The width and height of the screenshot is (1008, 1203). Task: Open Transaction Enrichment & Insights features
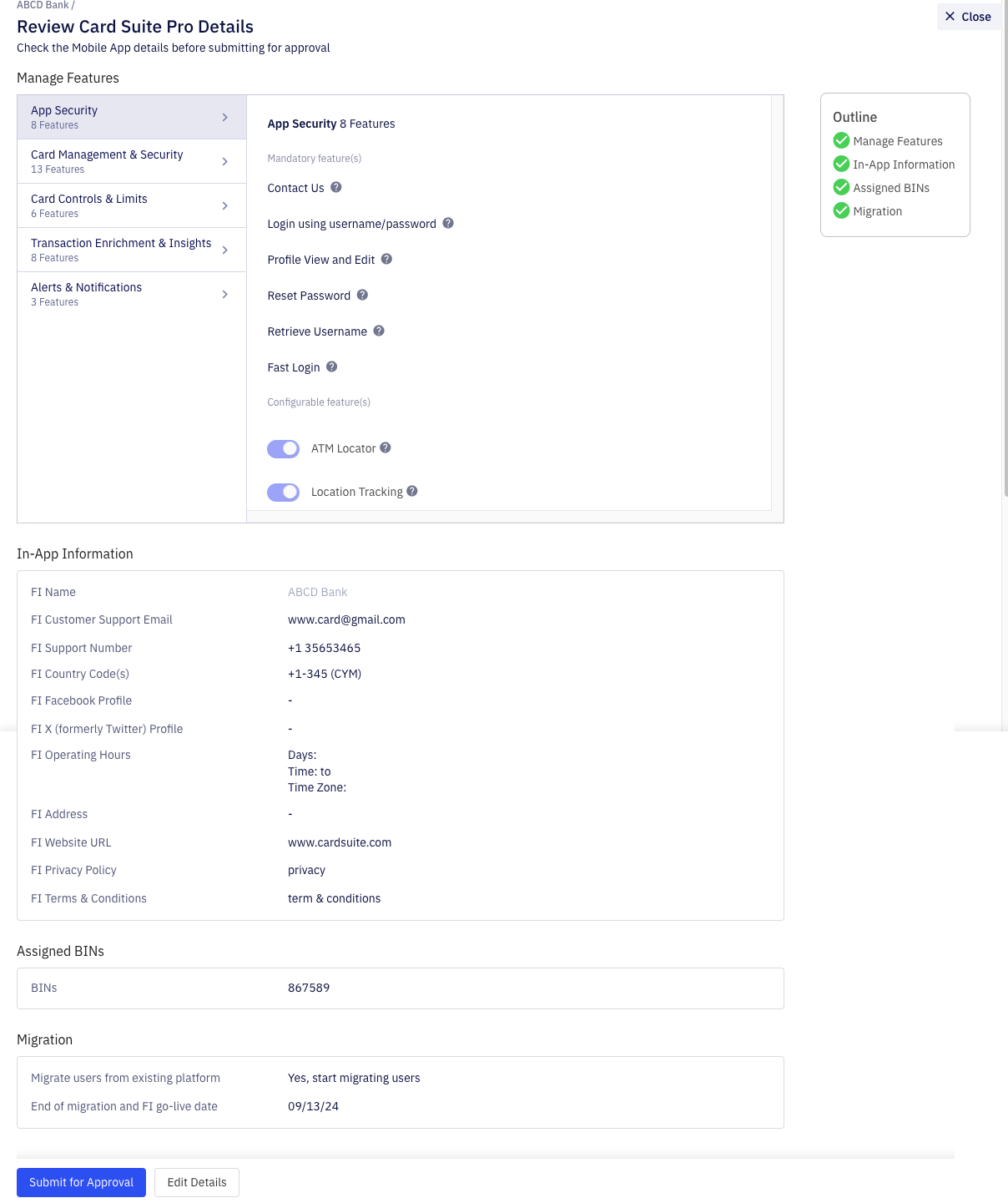tap(131, 249)
